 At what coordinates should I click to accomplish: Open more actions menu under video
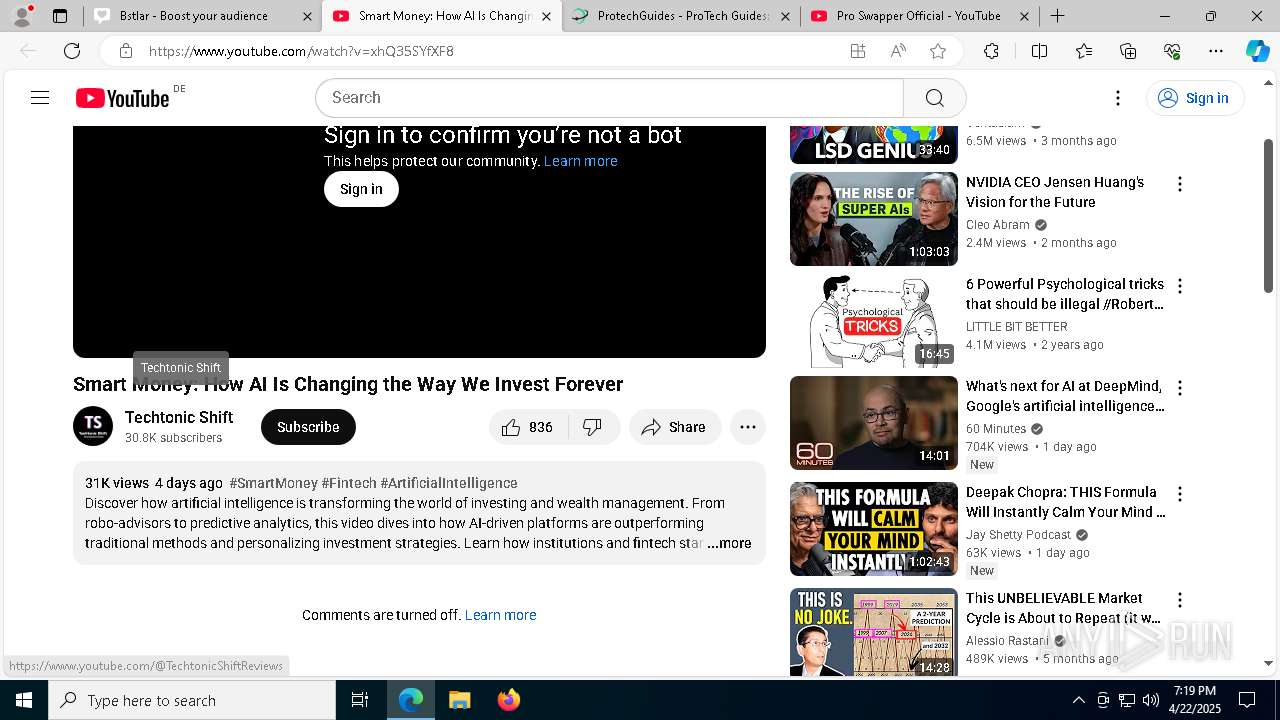click(748, 427)
